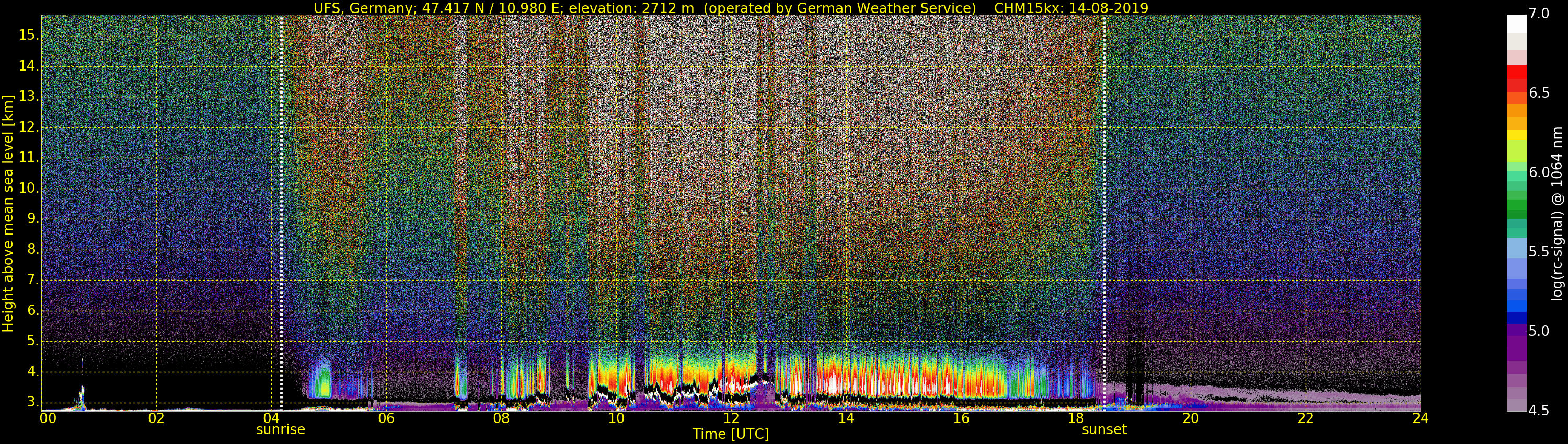1568x444 pixels.
Task: Click the sunrise label below the time axis
Action: tap(280, 429)
